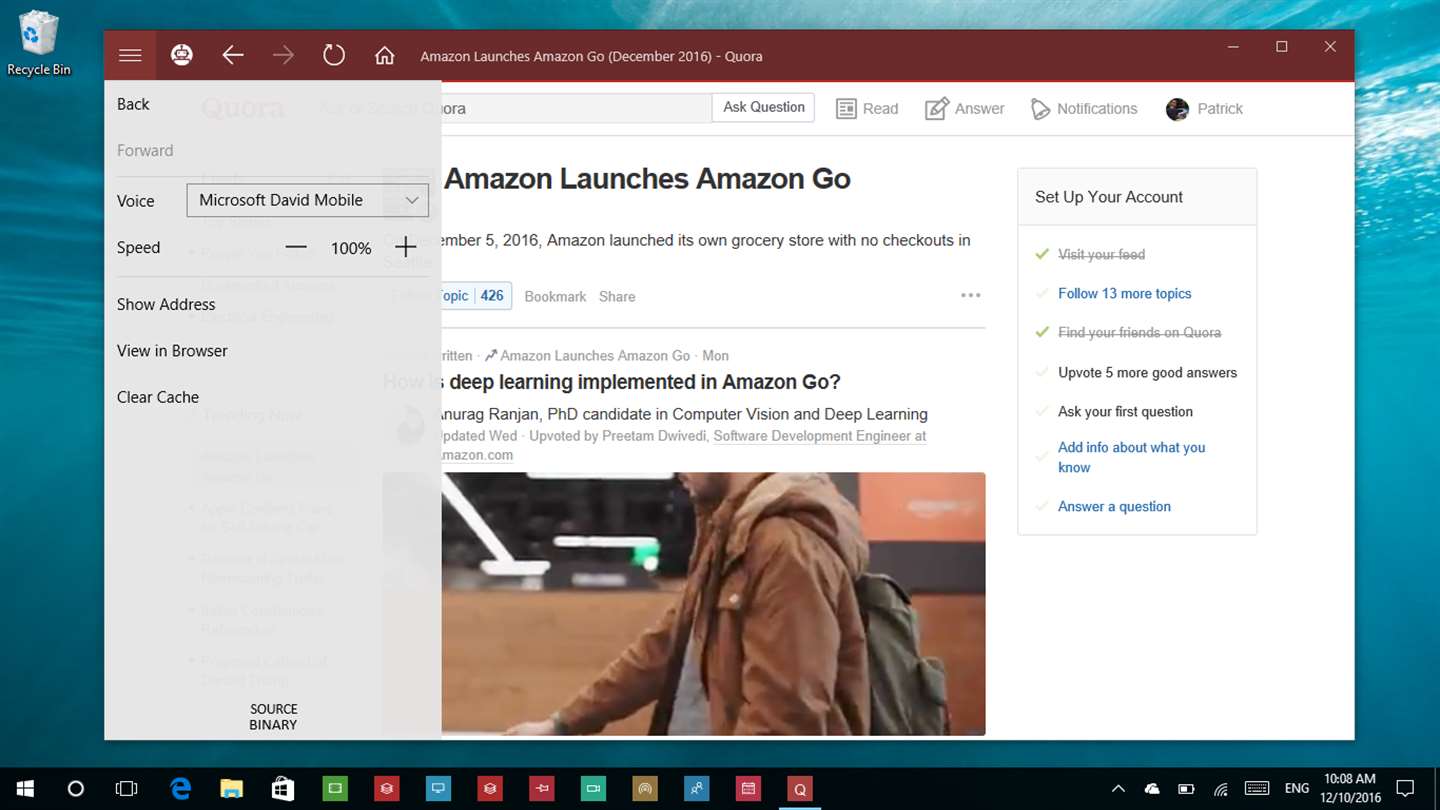Open the Action Center notifications
1440x810 pixels.
(x=1405, y=789)
